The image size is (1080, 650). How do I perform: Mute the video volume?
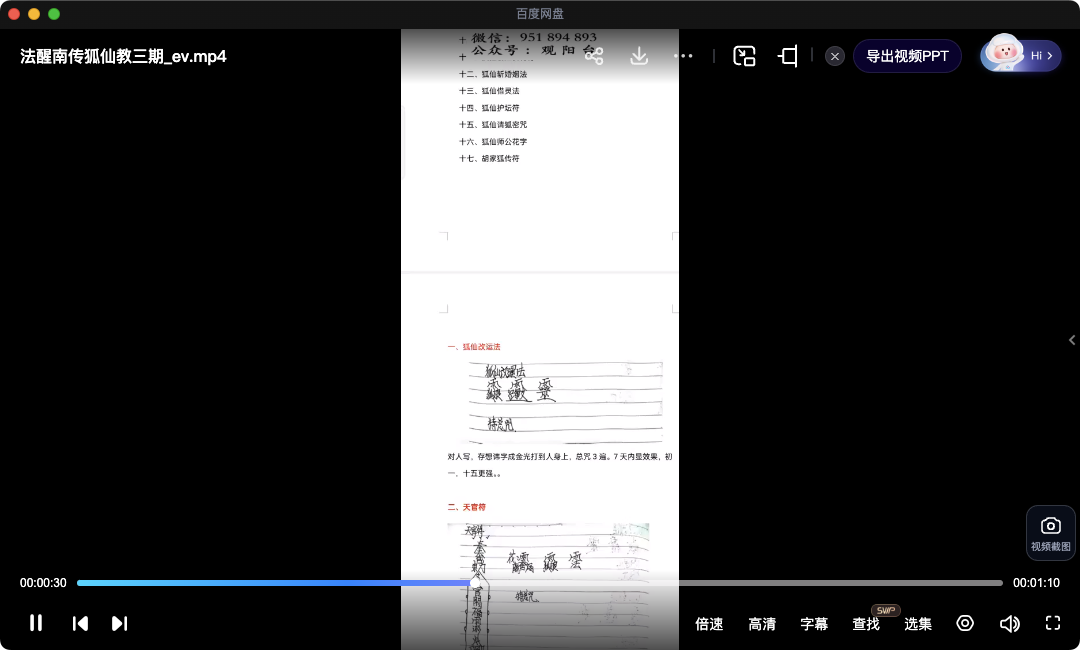pyautogui.click(x=1009, y=624)
